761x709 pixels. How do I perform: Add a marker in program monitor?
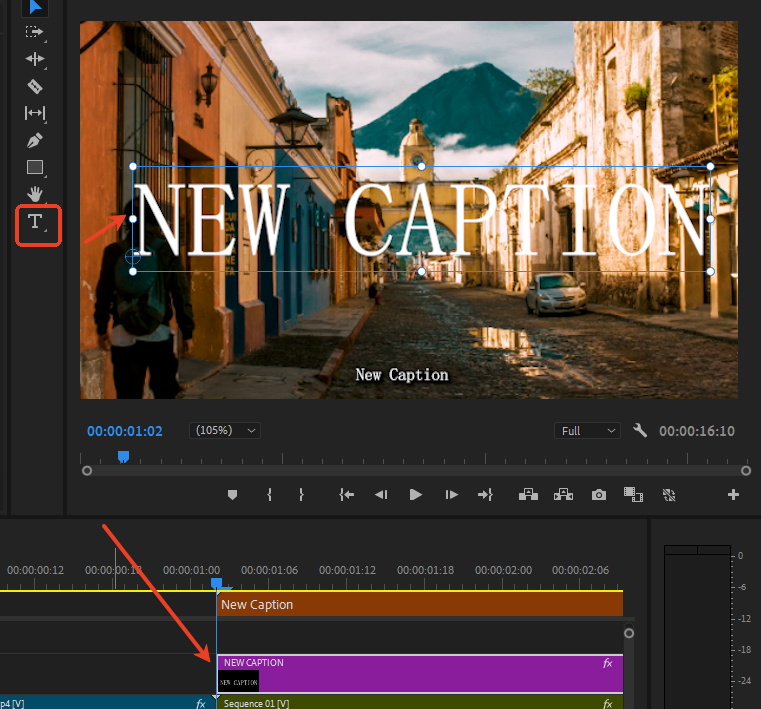[232, 495]
